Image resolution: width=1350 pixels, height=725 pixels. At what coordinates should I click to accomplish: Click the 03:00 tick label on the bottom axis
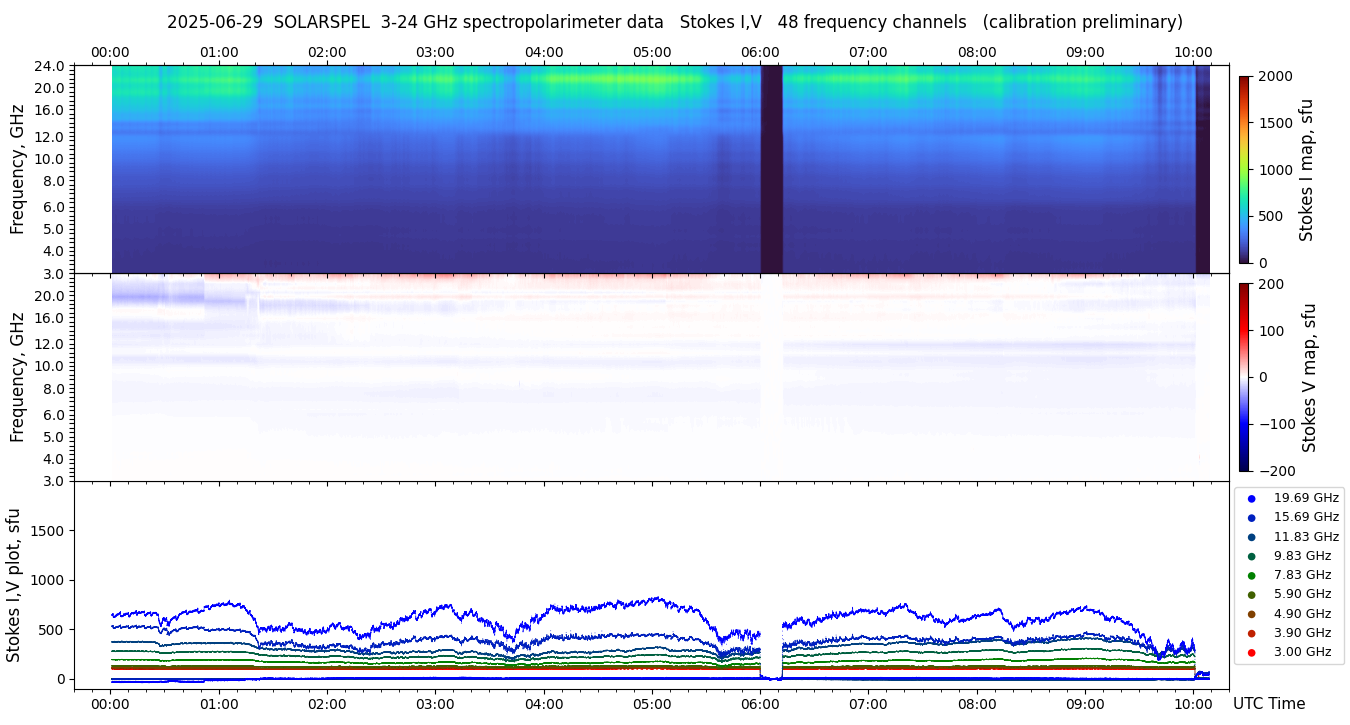click(x=435, y=703)
